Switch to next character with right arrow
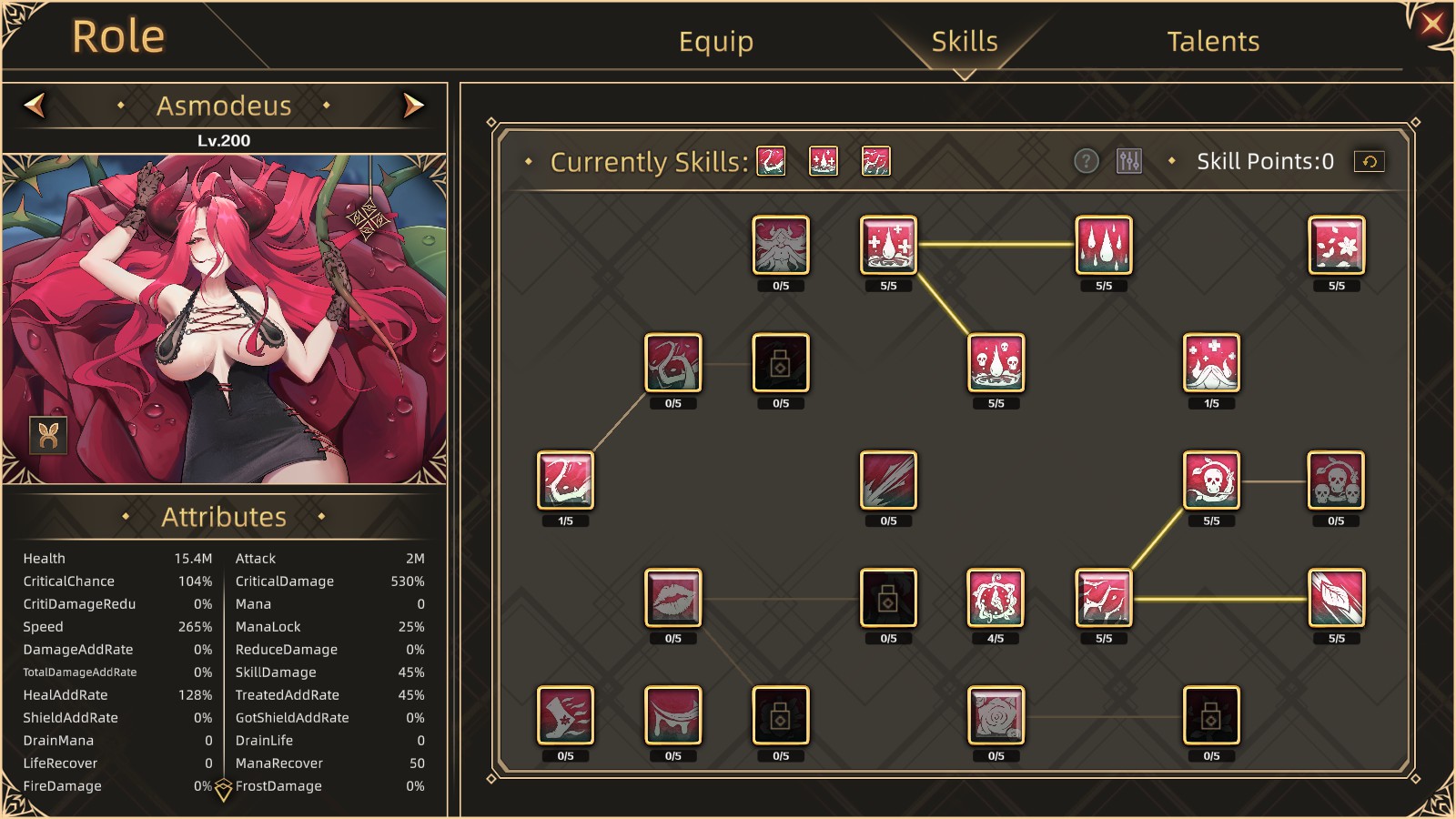Screen dimensions: 1456x819 point(413,106)
